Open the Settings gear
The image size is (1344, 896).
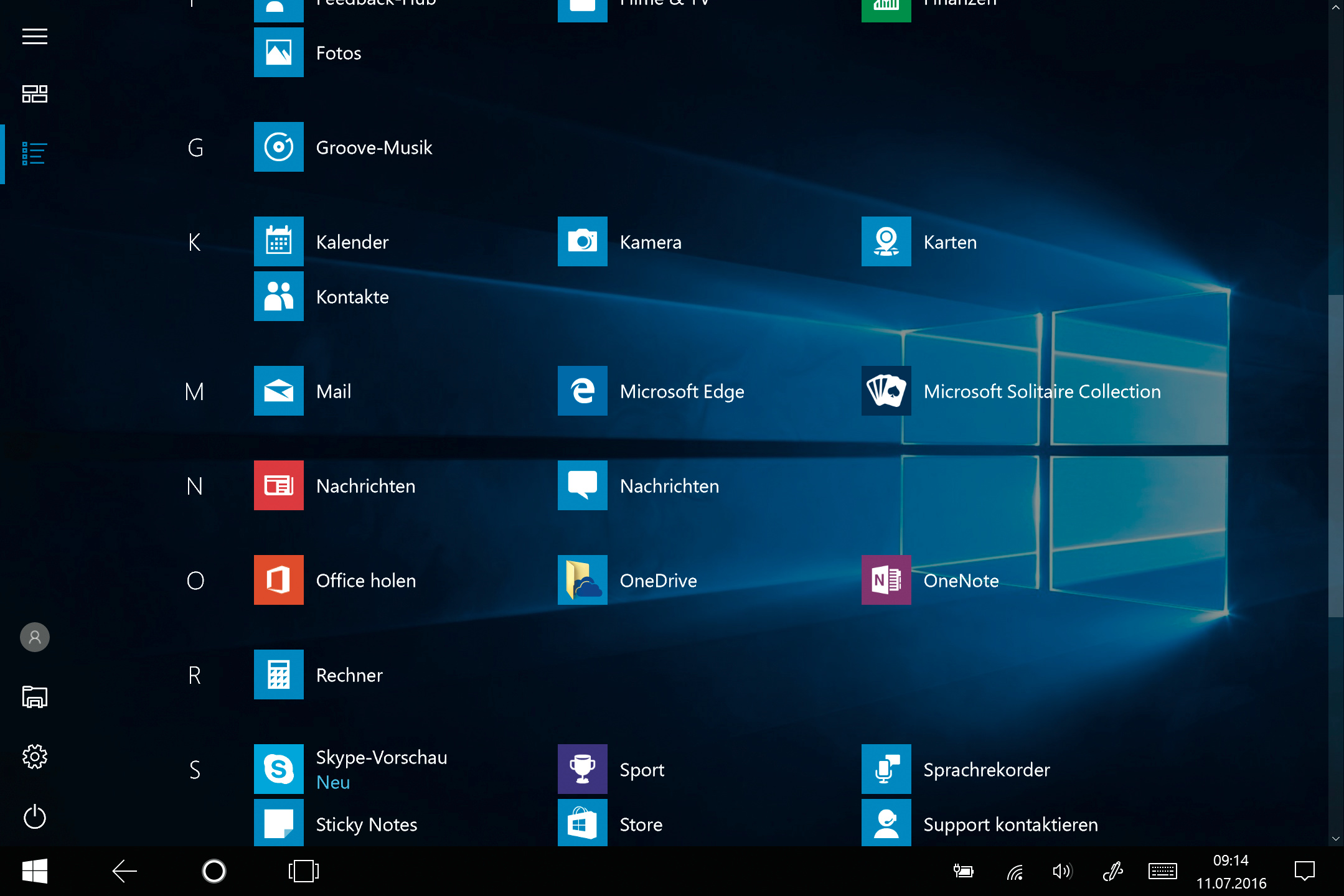pos(35,757)
